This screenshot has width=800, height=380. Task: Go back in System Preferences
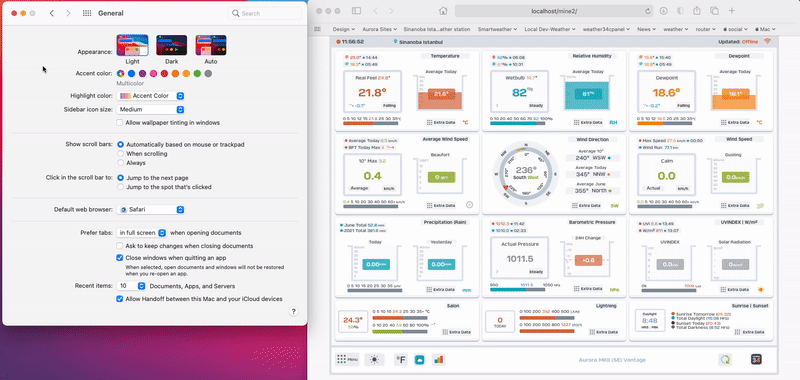[x=52, y=13]
